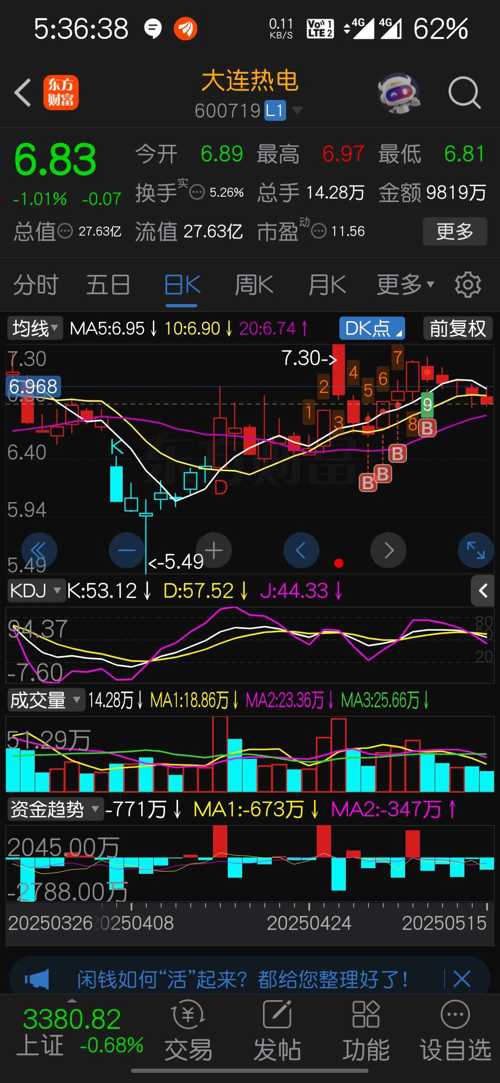Expand the 更多 chart period dropdown
Image resolution: width=500 pixels, height=1083 pixels.
tap(405, 285)
